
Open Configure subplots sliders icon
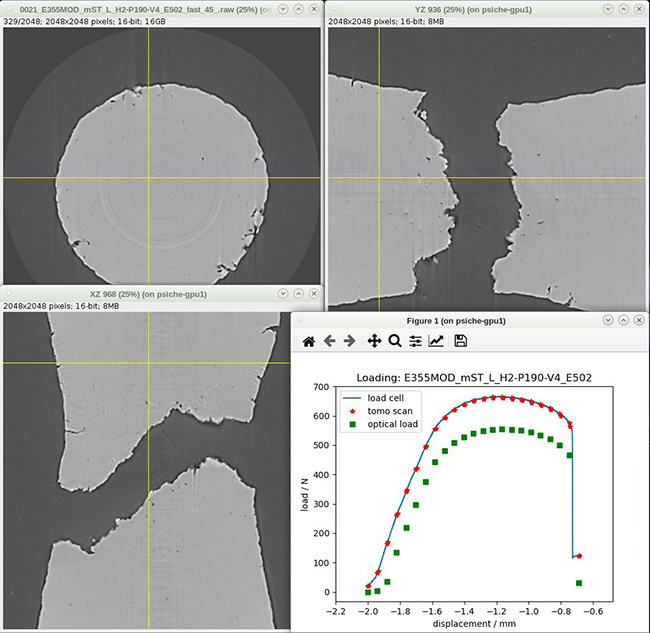coord(415,341)
